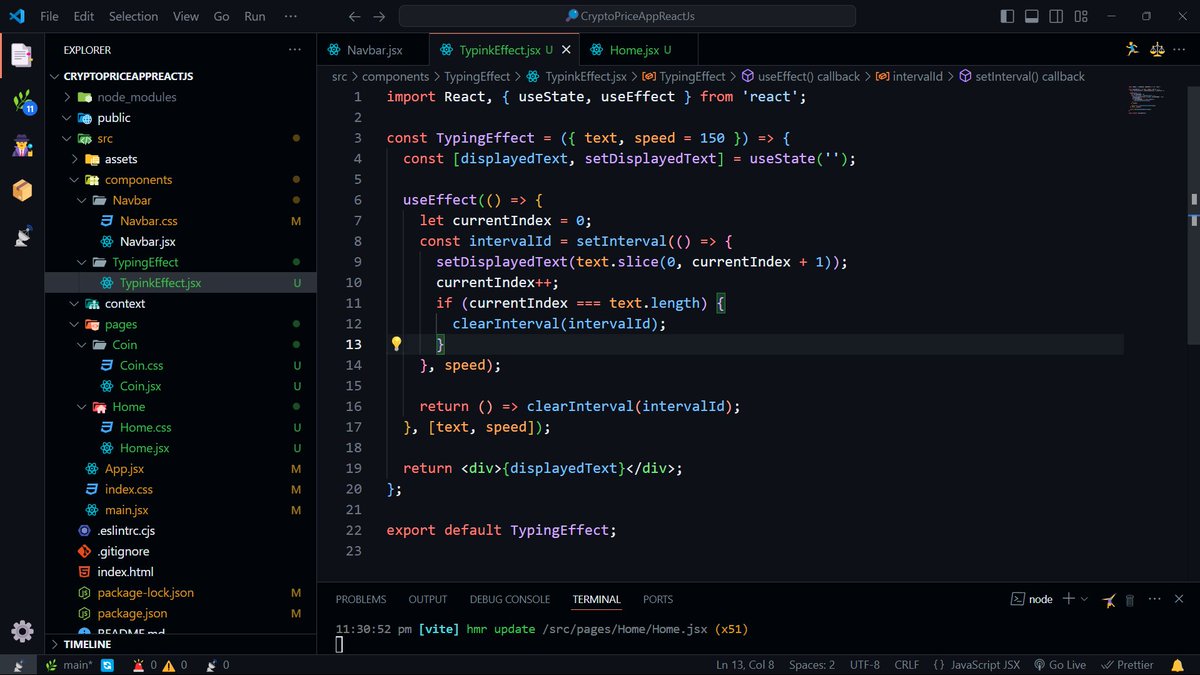Open errors and warnings count in status bar
The image size is (1200, 675).
(x=160, y=665)
